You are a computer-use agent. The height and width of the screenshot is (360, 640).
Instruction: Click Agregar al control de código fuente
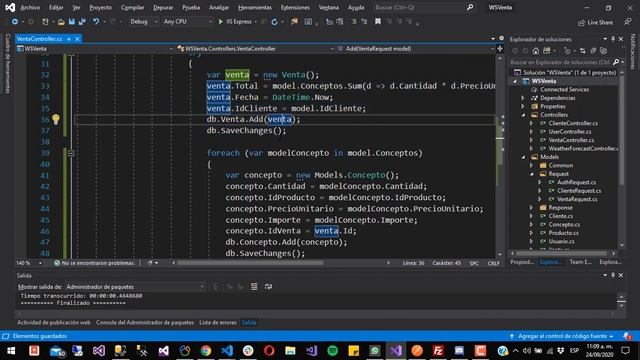pos(562,336)
